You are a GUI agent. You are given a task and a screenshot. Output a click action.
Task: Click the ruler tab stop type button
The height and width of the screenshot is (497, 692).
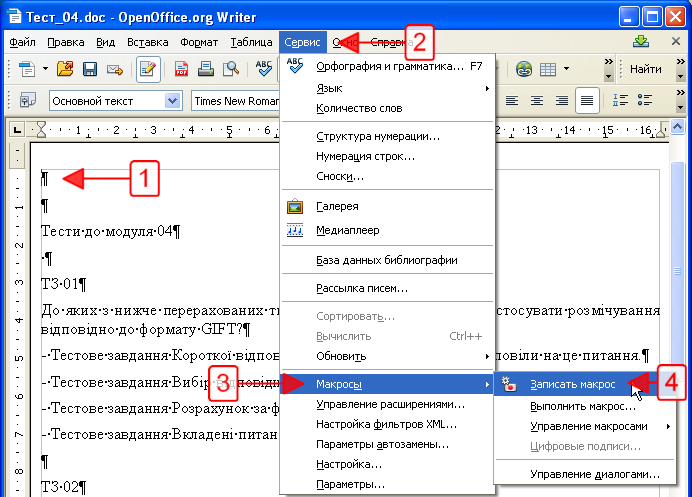click(x=17, y=130)
